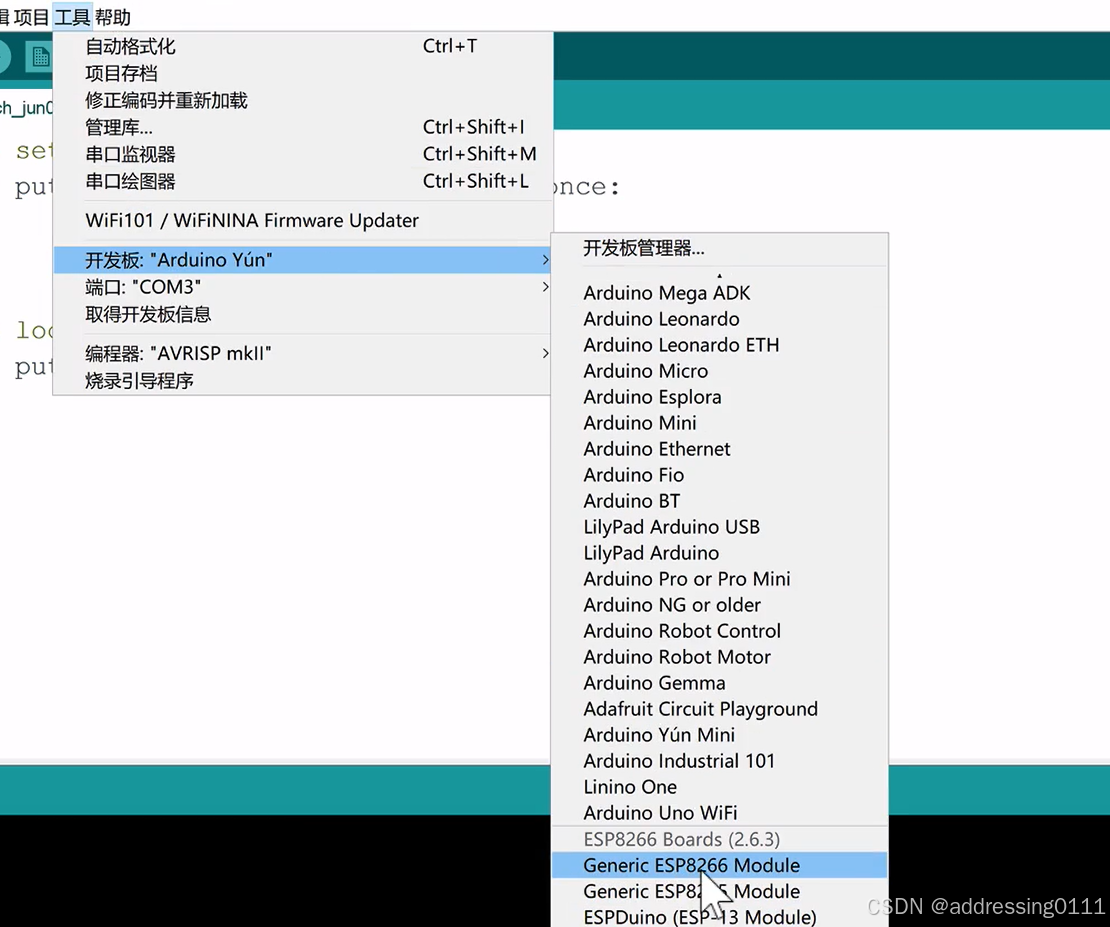Launch WiFi101 / WiFiNINA Firmware Updater
Screen dimensions: 1110x927
click(x=303, y=221)
